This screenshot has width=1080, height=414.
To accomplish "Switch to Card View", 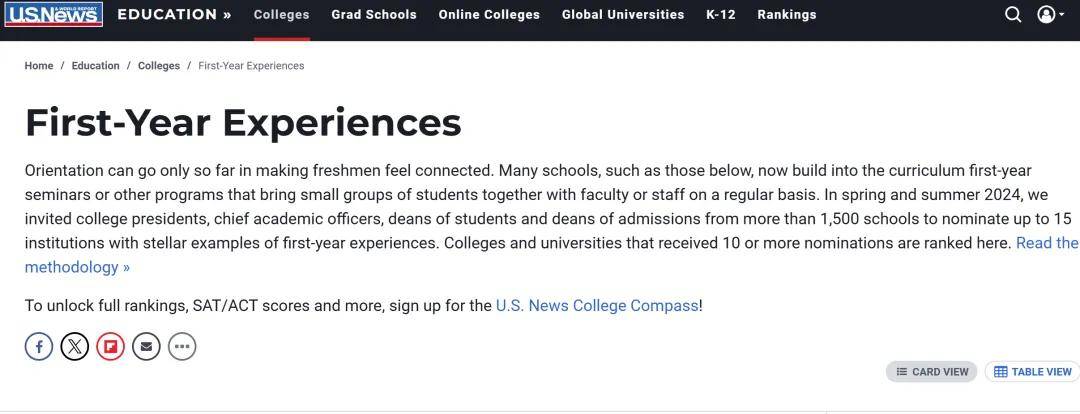I will pos(931,372).
